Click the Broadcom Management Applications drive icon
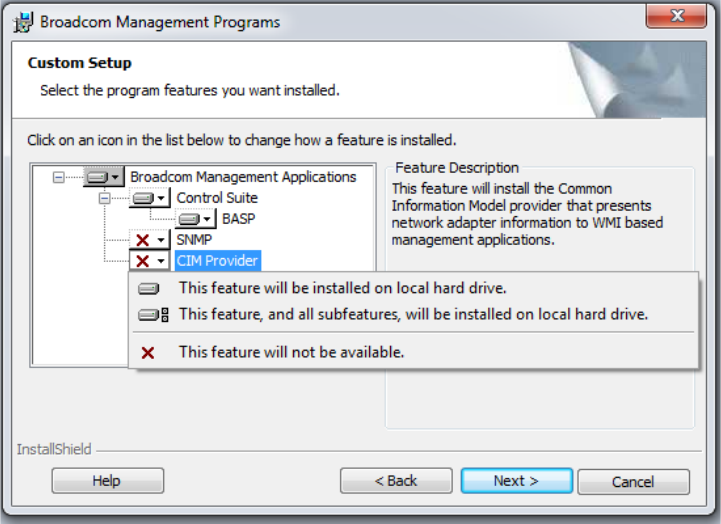 97,177
